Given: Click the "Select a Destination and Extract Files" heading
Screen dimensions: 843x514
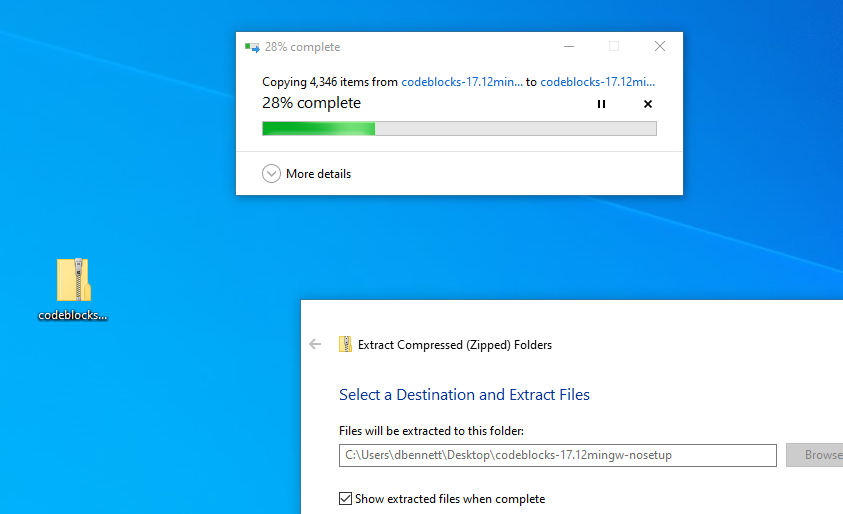Looking at the screenshot, I should pos(464,395).
